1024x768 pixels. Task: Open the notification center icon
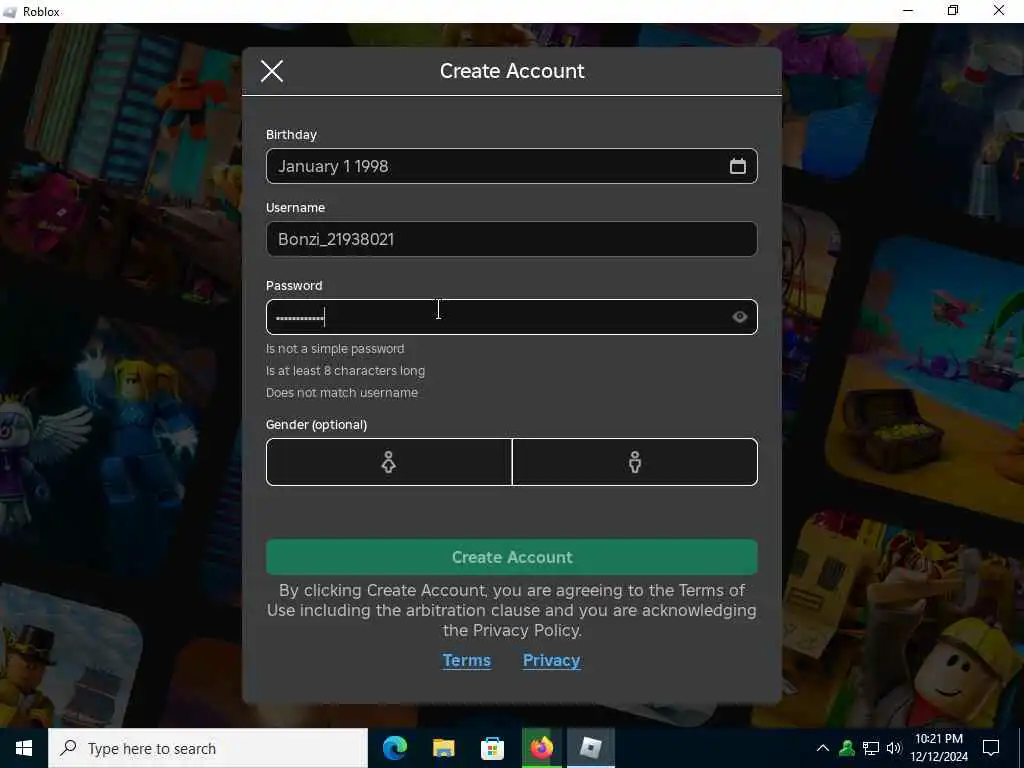(x=991, y=748)
